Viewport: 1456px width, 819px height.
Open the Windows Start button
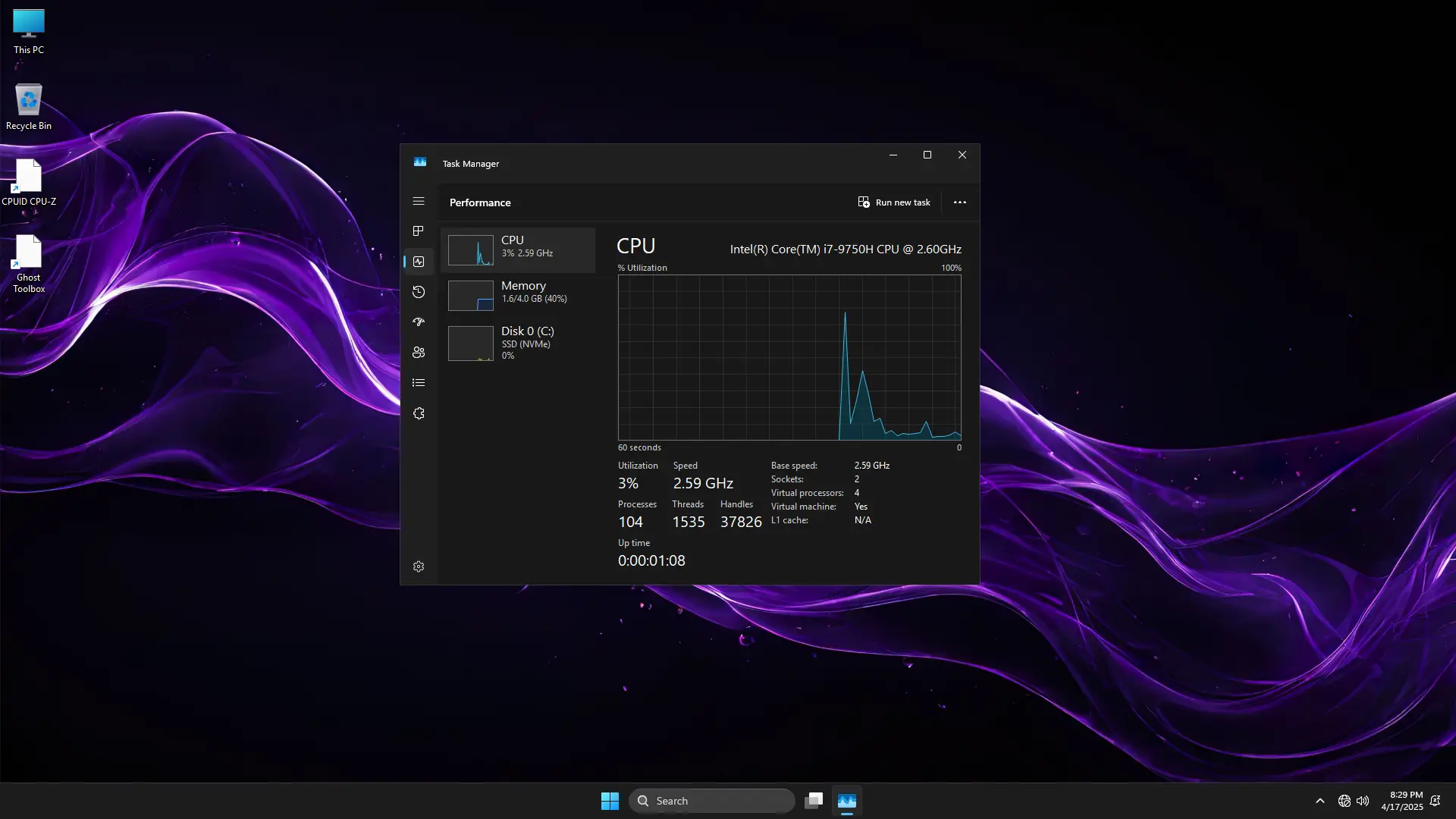click(x=610, y=801)
